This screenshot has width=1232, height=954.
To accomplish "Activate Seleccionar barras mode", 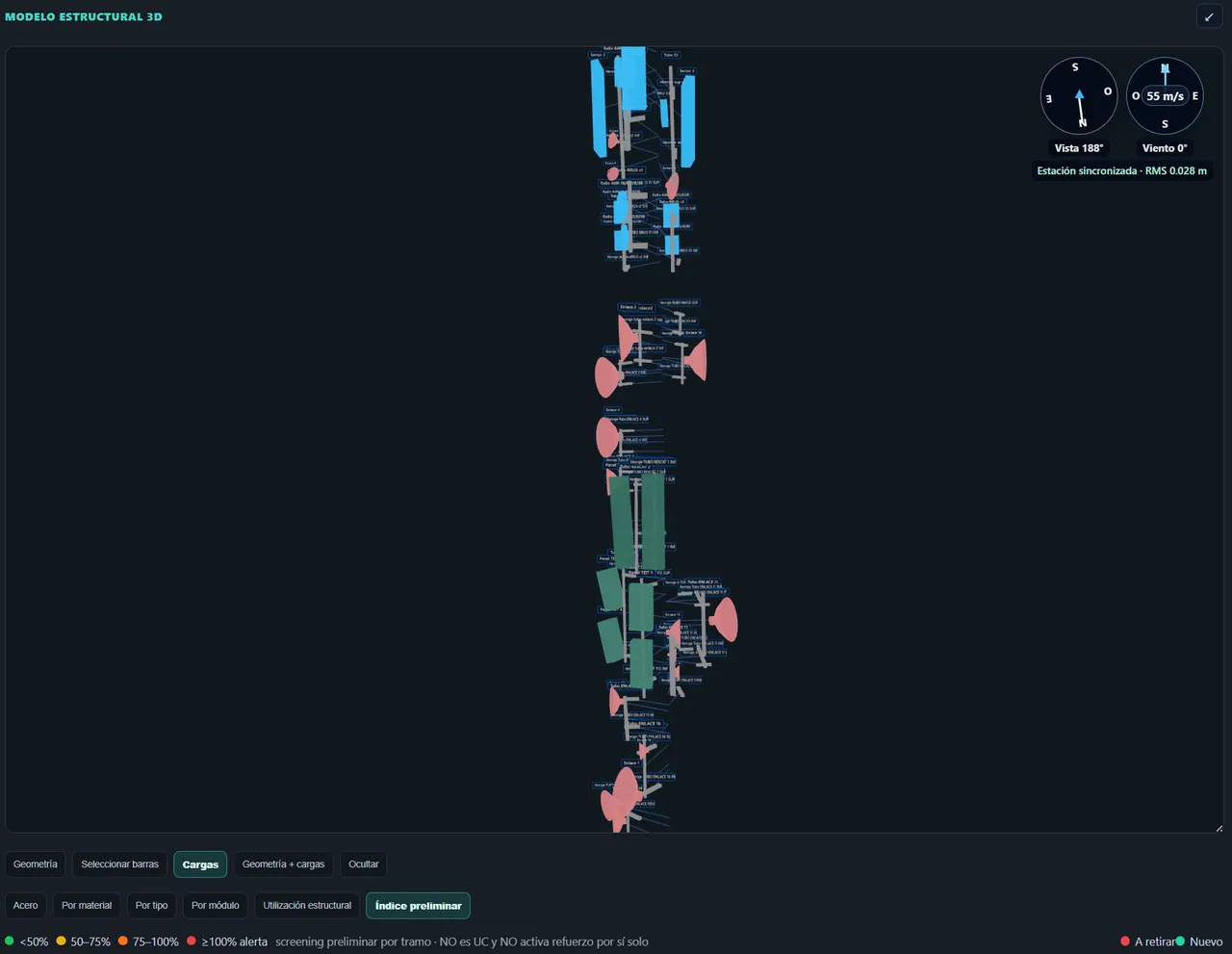I will pyautogui.click(x=119, y=864).
